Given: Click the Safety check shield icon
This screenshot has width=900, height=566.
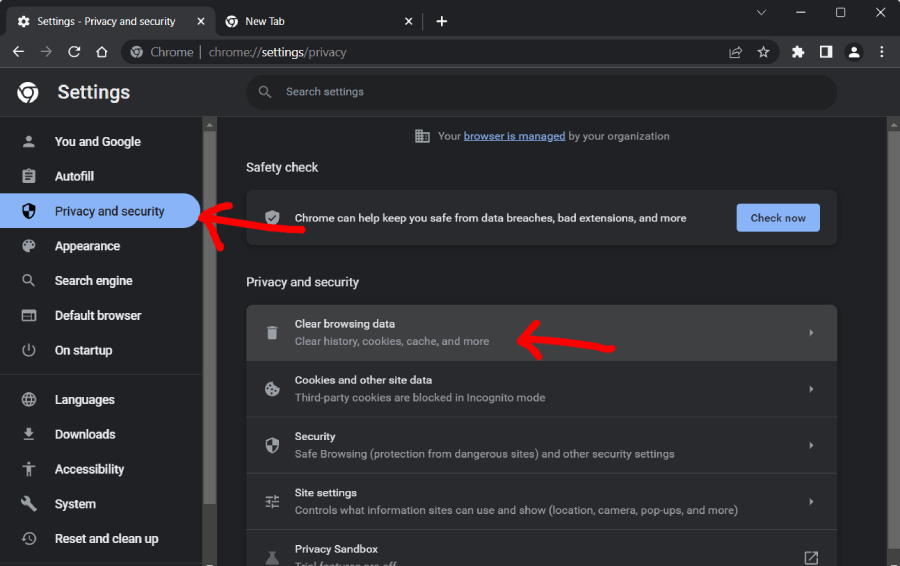Looking at the screenshot, I should 272,218.
